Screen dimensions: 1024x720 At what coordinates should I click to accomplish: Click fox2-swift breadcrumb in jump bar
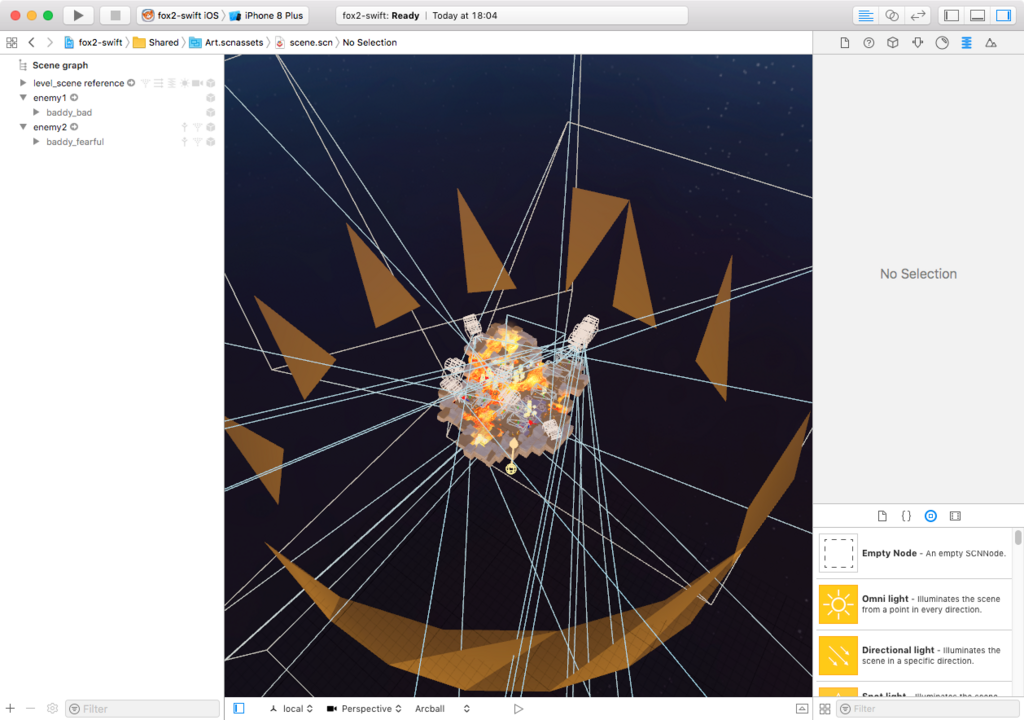[101, 42]
